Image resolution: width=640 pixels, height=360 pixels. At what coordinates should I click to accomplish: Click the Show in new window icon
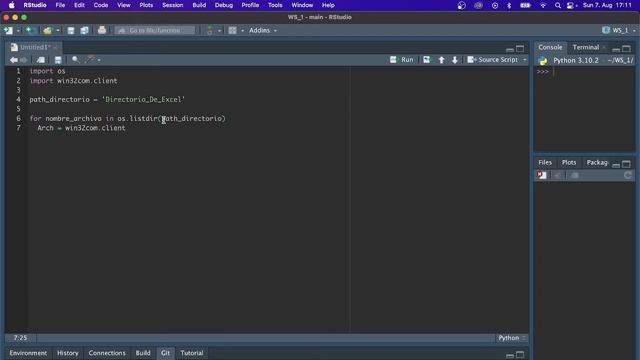pos(41,60)
